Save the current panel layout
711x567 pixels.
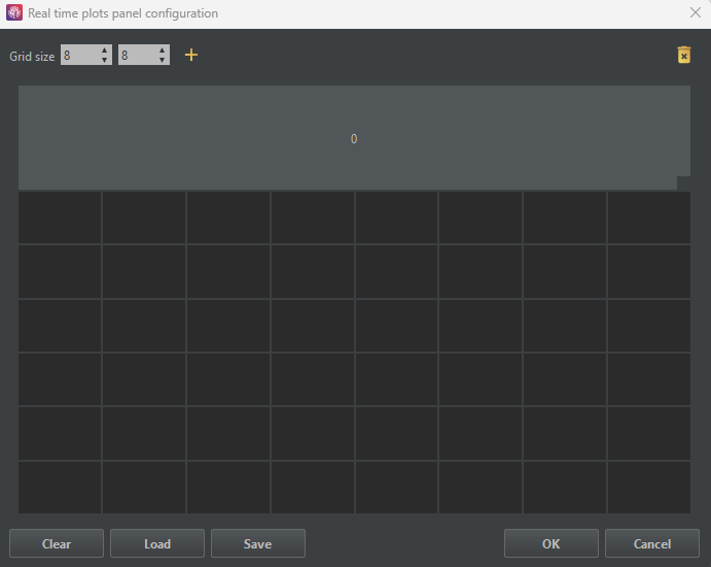point(257,544)
